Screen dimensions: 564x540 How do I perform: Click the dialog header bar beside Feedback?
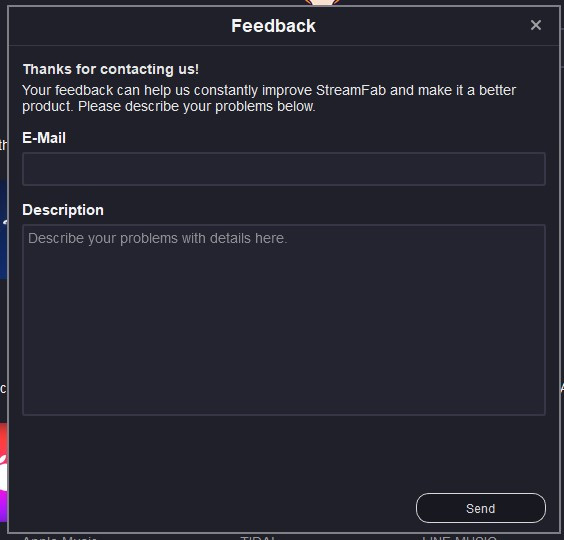click(414, 26)
